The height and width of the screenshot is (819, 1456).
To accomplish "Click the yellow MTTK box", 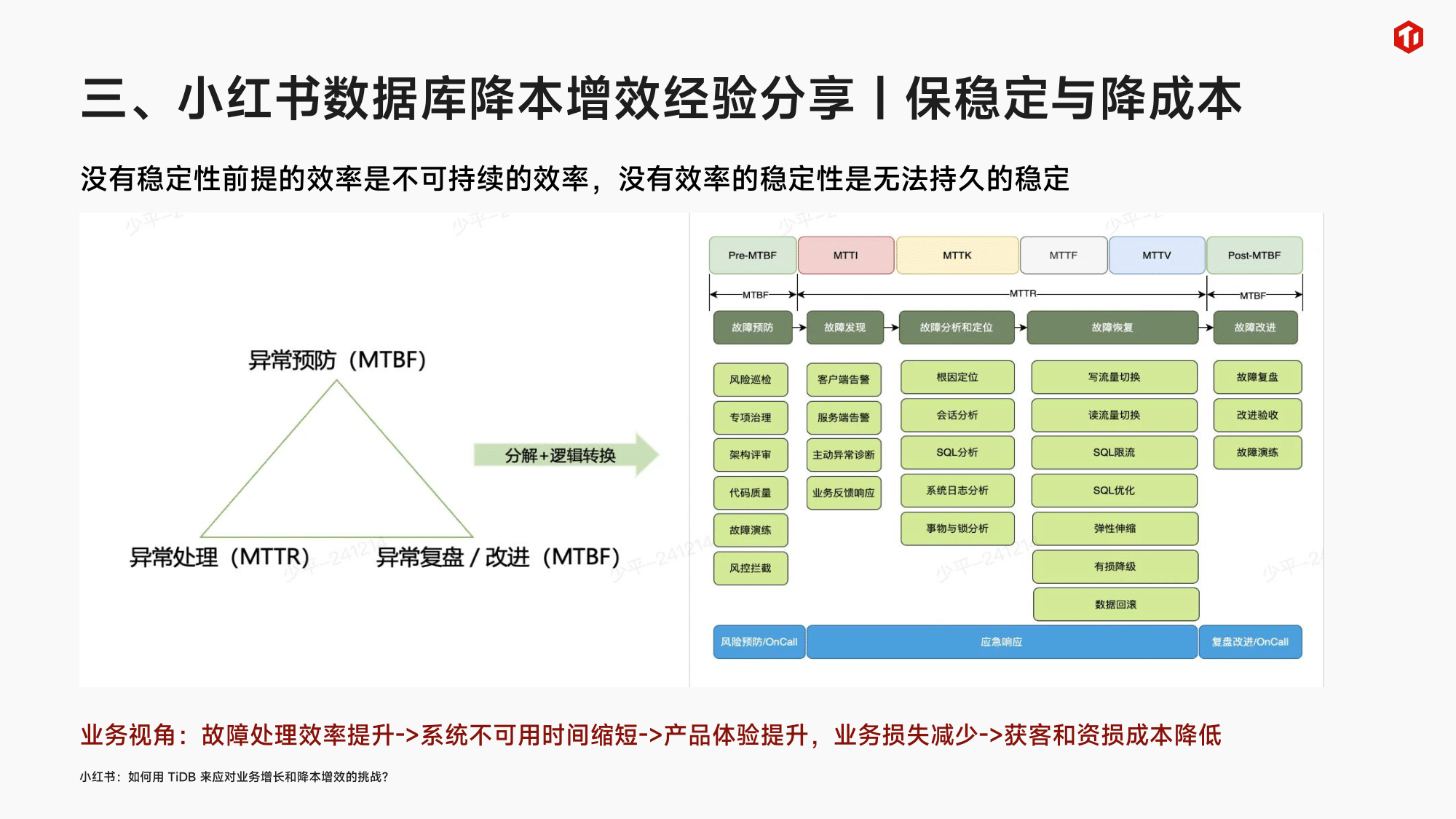I will click(x=957, y=256).
